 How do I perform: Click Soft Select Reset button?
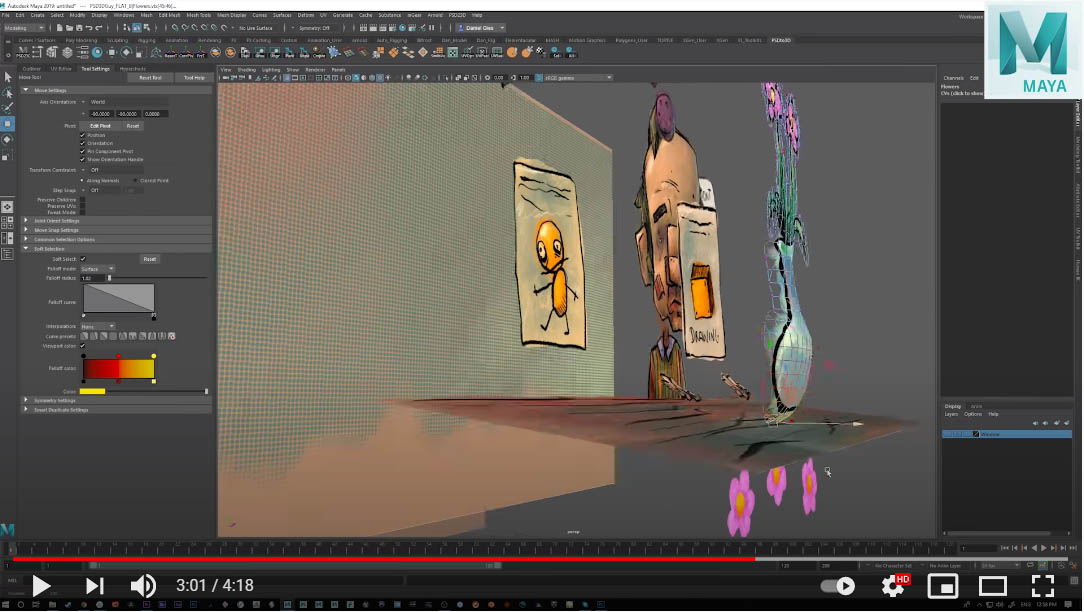pyautogui.click(x=149, y=259)
